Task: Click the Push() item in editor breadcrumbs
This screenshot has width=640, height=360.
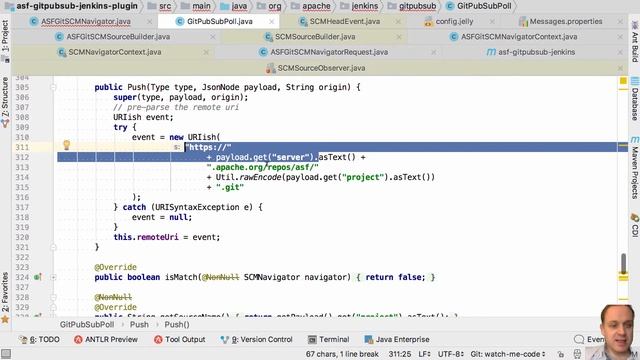Action: click(x=177, y=325)
